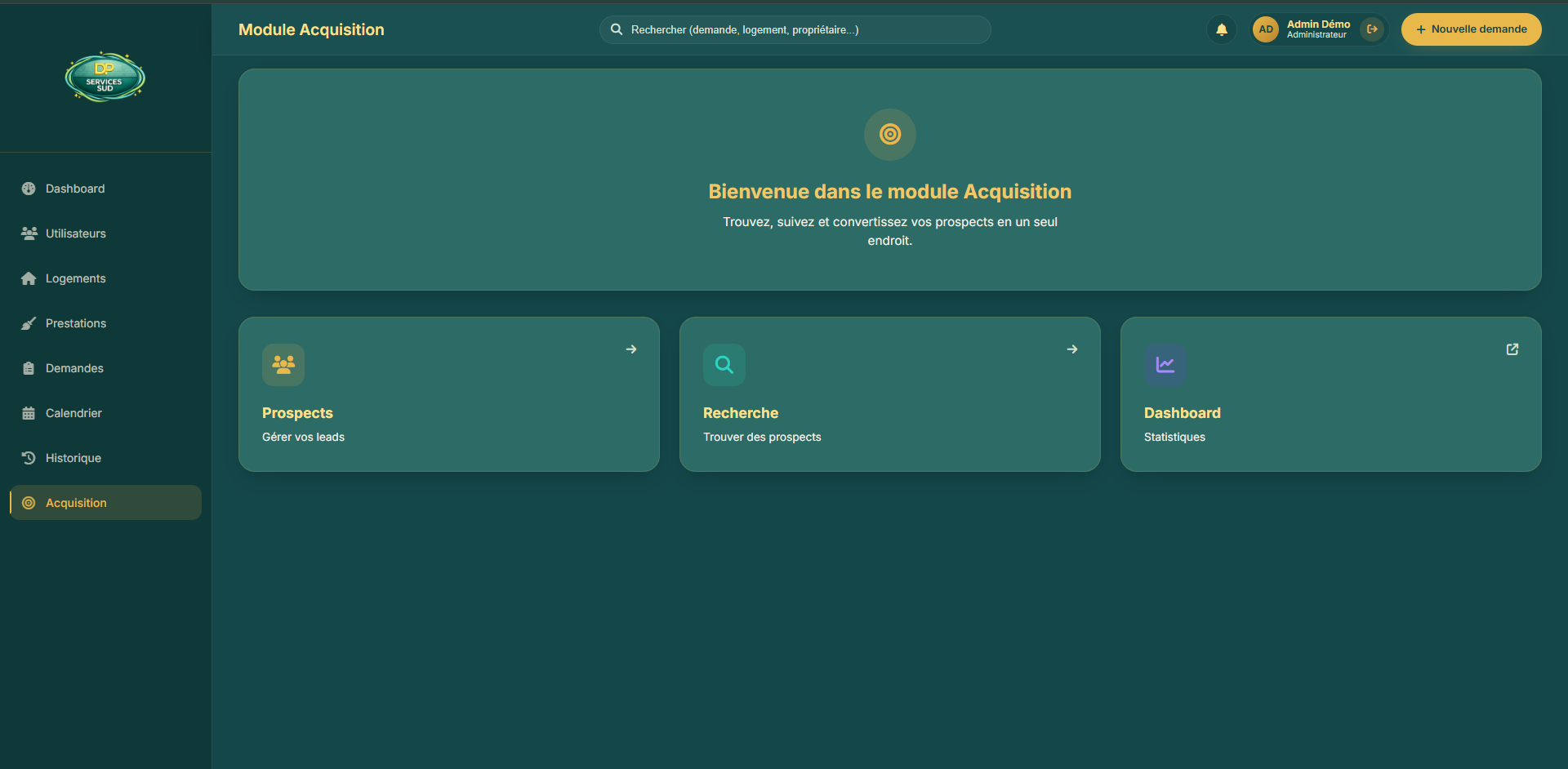Screen dimensions: 1568x769
Task: Open Dashboard from the sidebar
Action: pyautogui.click(x=105, y=189)
